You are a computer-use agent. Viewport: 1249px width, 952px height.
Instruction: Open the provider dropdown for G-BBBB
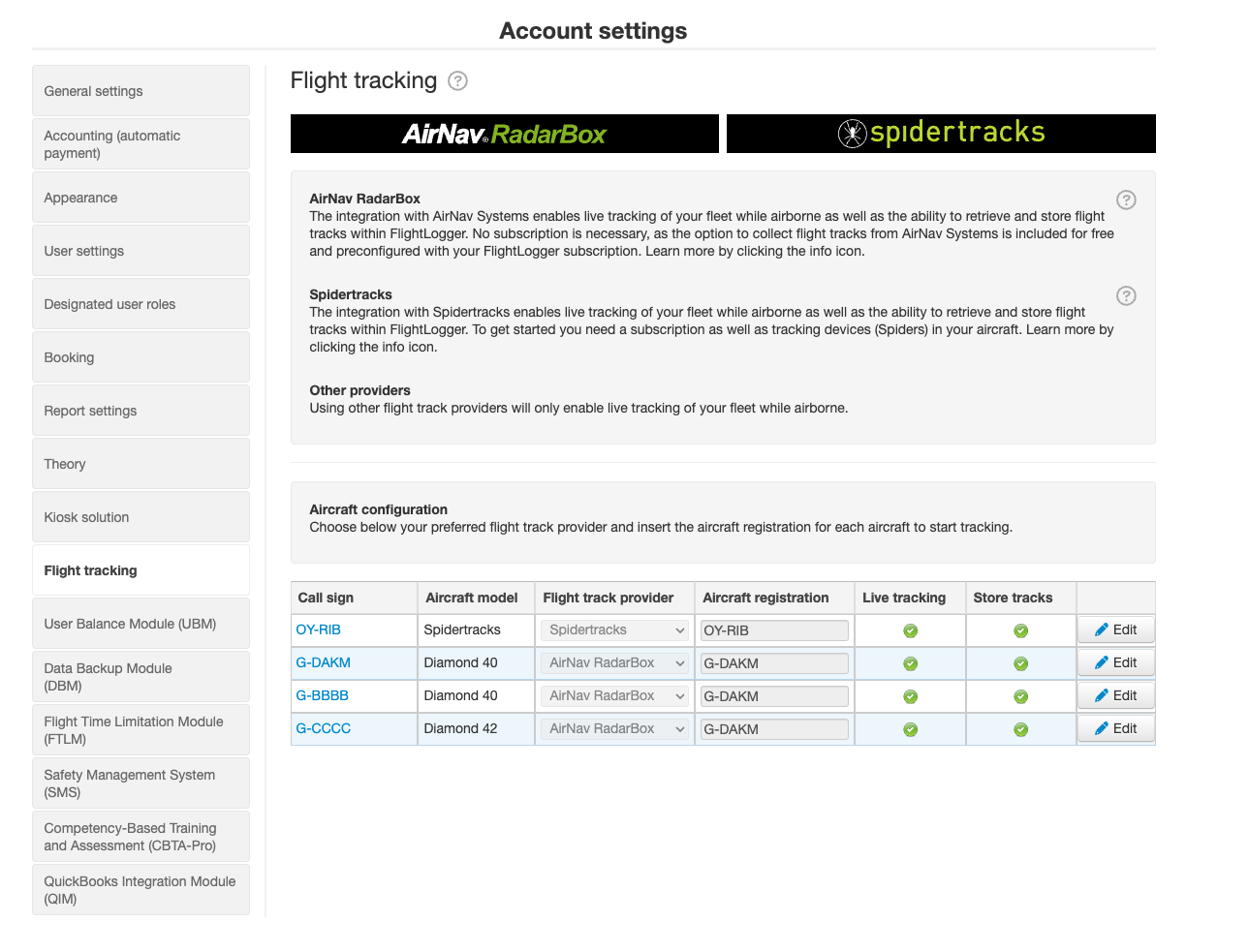(613, 695)
